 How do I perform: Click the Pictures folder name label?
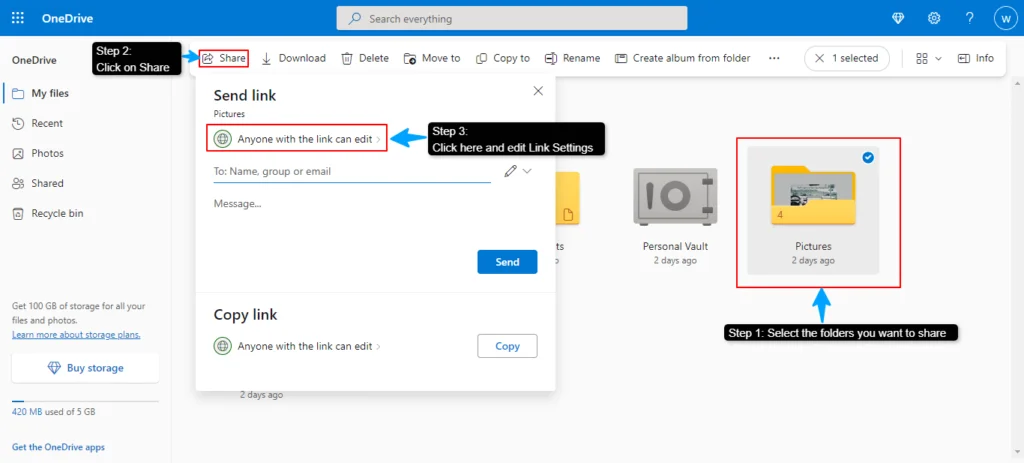tap(813, 247)
